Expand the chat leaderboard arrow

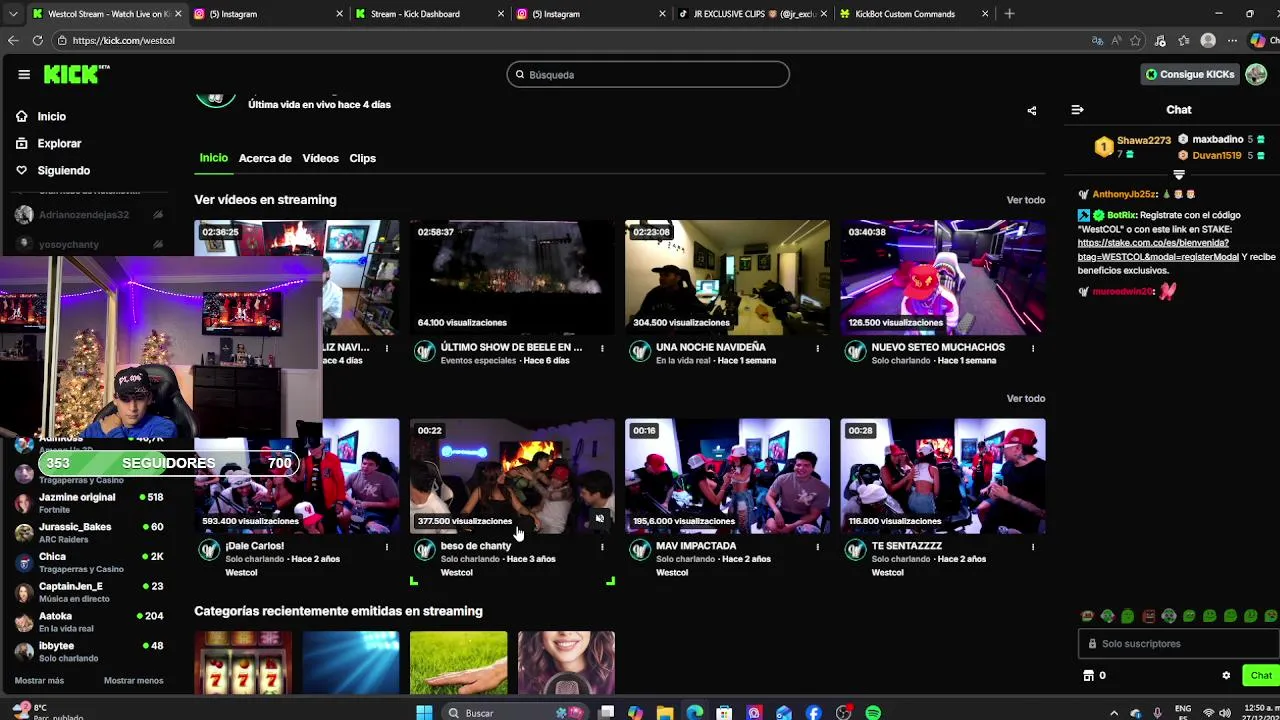(1179, 175)
